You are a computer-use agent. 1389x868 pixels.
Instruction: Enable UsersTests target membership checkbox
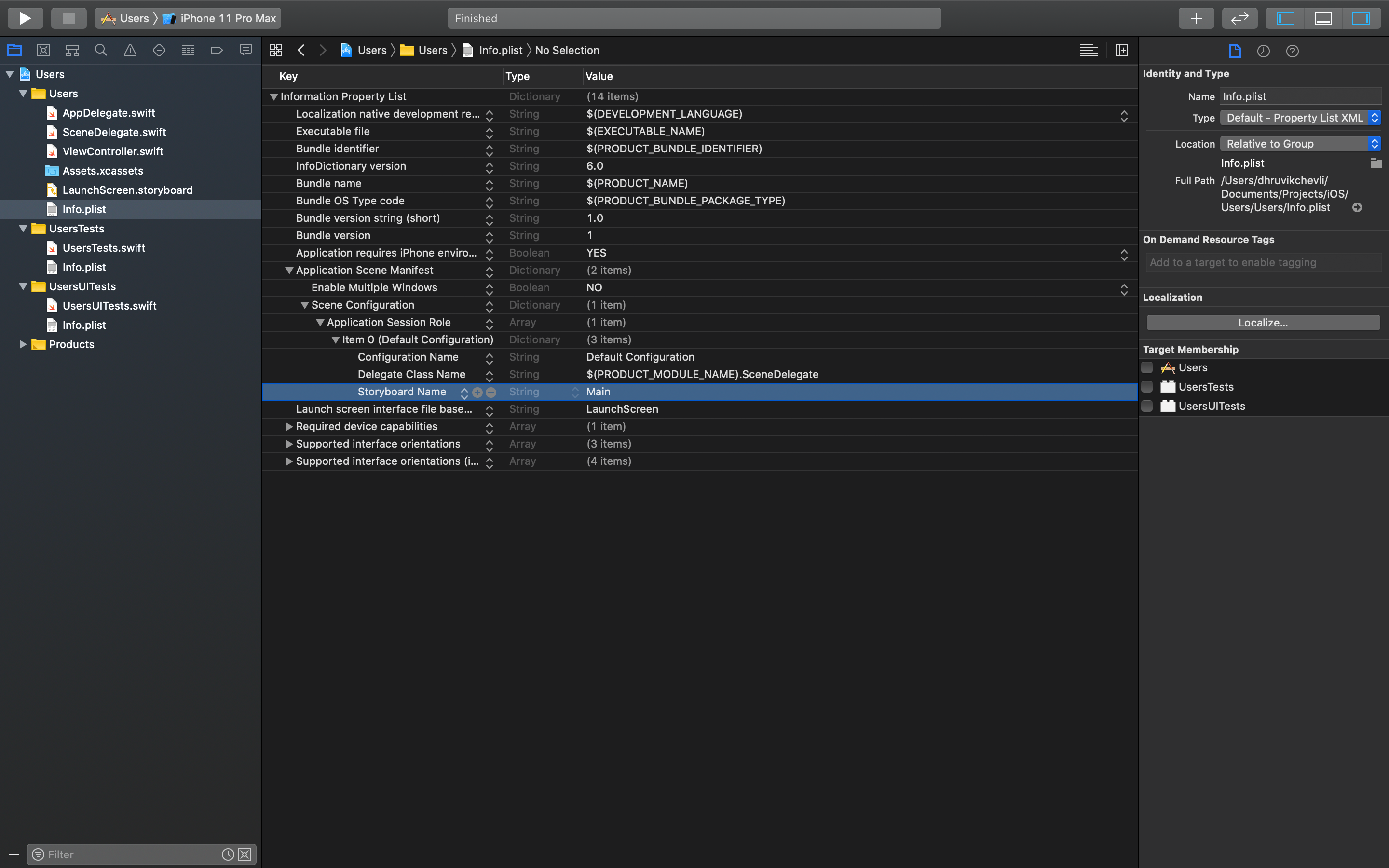(1147, 387)
